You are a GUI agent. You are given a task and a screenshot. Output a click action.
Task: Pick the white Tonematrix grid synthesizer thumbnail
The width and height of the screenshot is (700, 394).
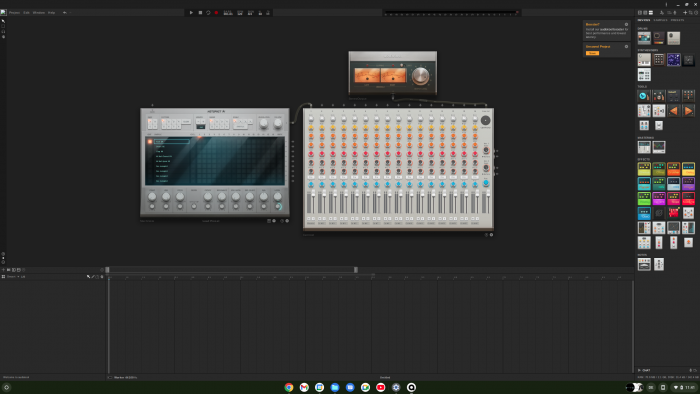644,75
